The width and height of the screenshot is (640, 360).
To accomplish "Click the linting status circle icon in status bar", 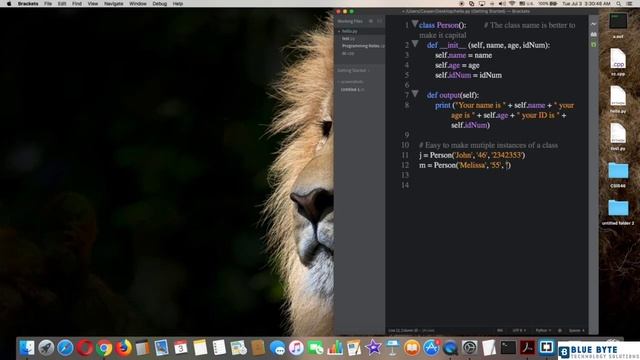I will [560, 331].
